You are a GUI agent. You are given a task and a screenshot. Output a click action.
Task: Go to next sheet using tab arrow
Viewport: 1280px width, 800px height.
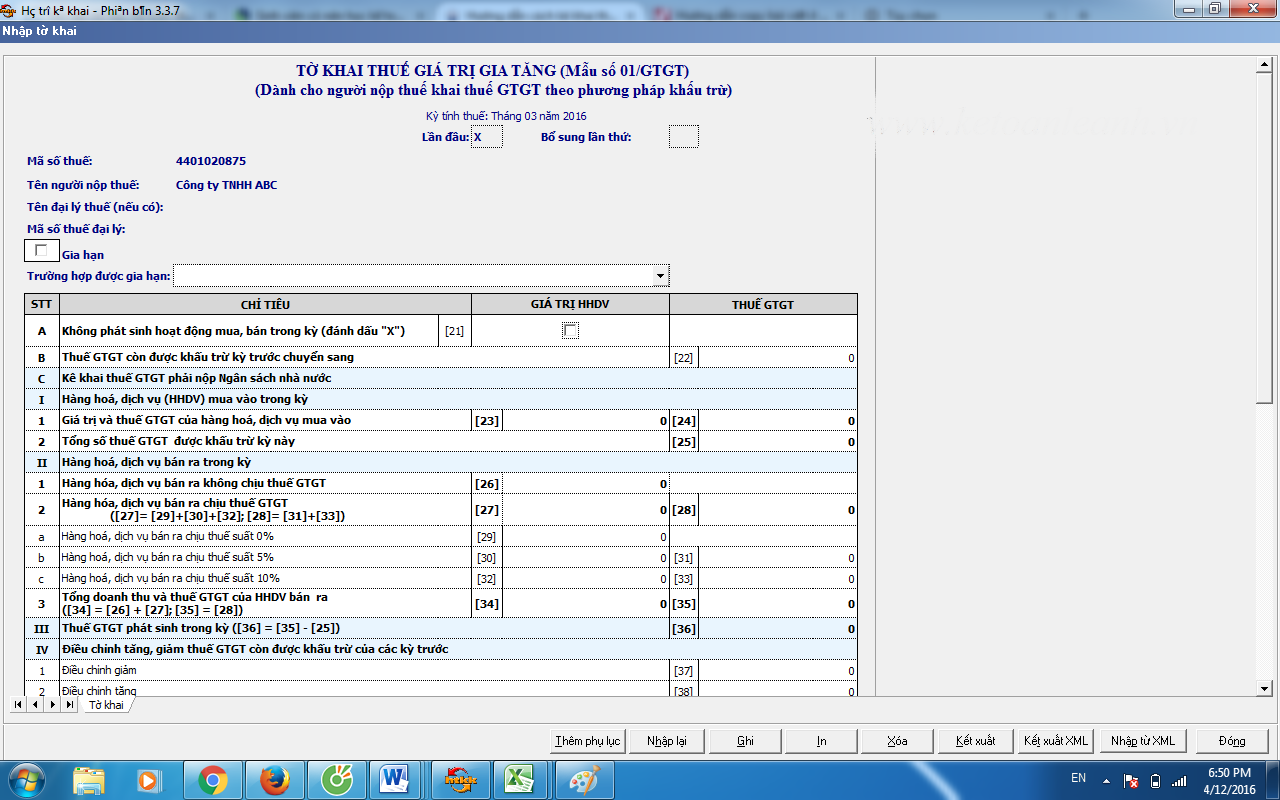pyautogui.click(x=53, y=705)
